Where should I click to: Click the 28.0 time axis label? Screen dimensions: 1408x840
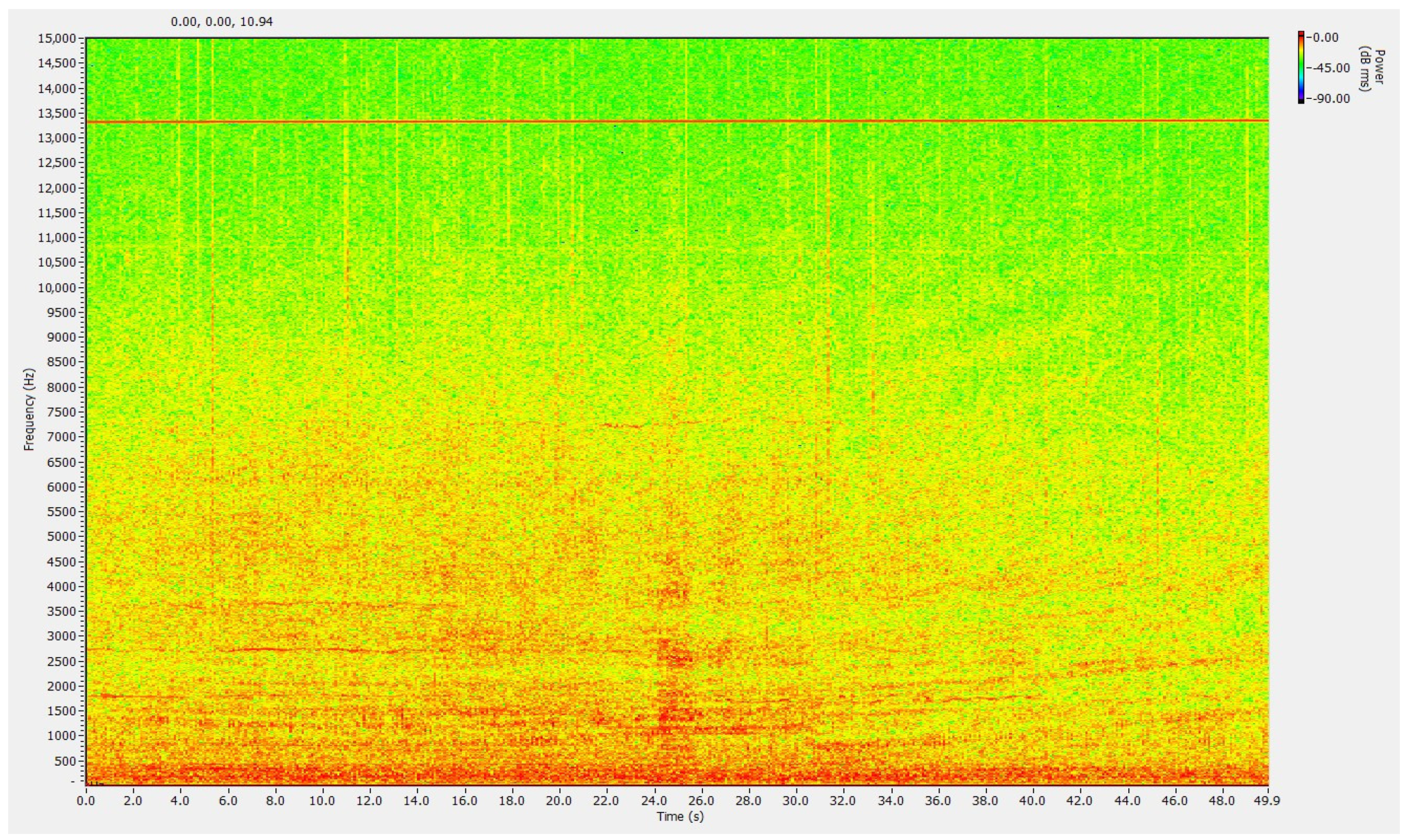point(749,801)
